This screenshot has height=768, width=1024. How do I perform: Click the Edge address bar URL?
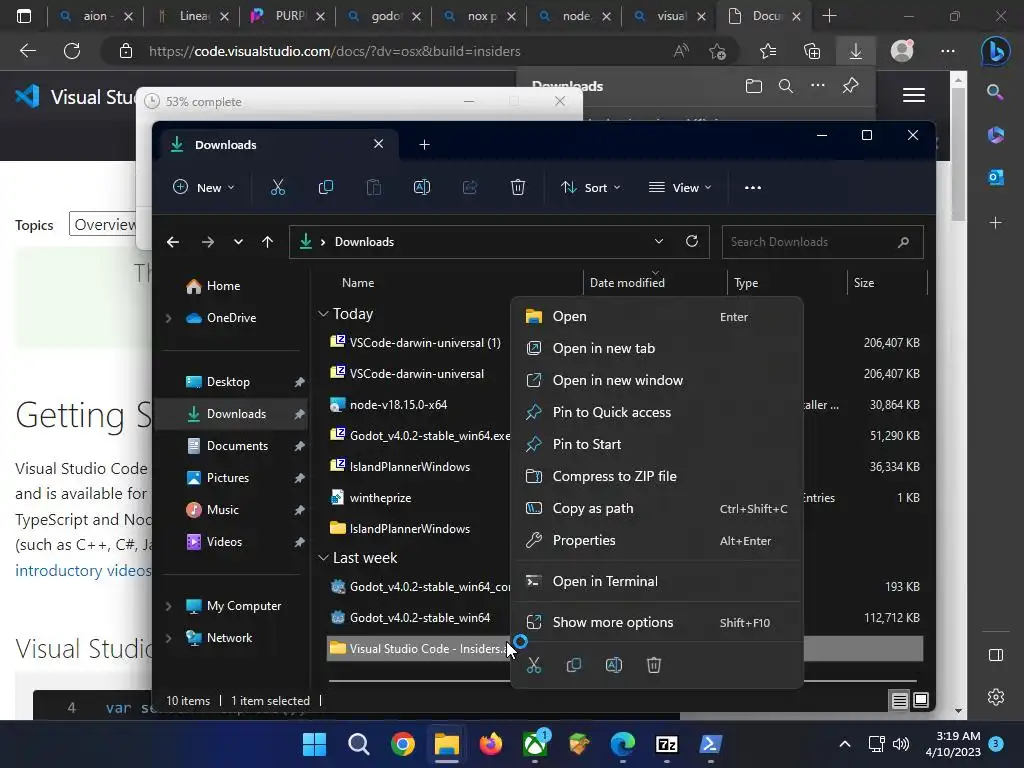click(x=334, y=51)
